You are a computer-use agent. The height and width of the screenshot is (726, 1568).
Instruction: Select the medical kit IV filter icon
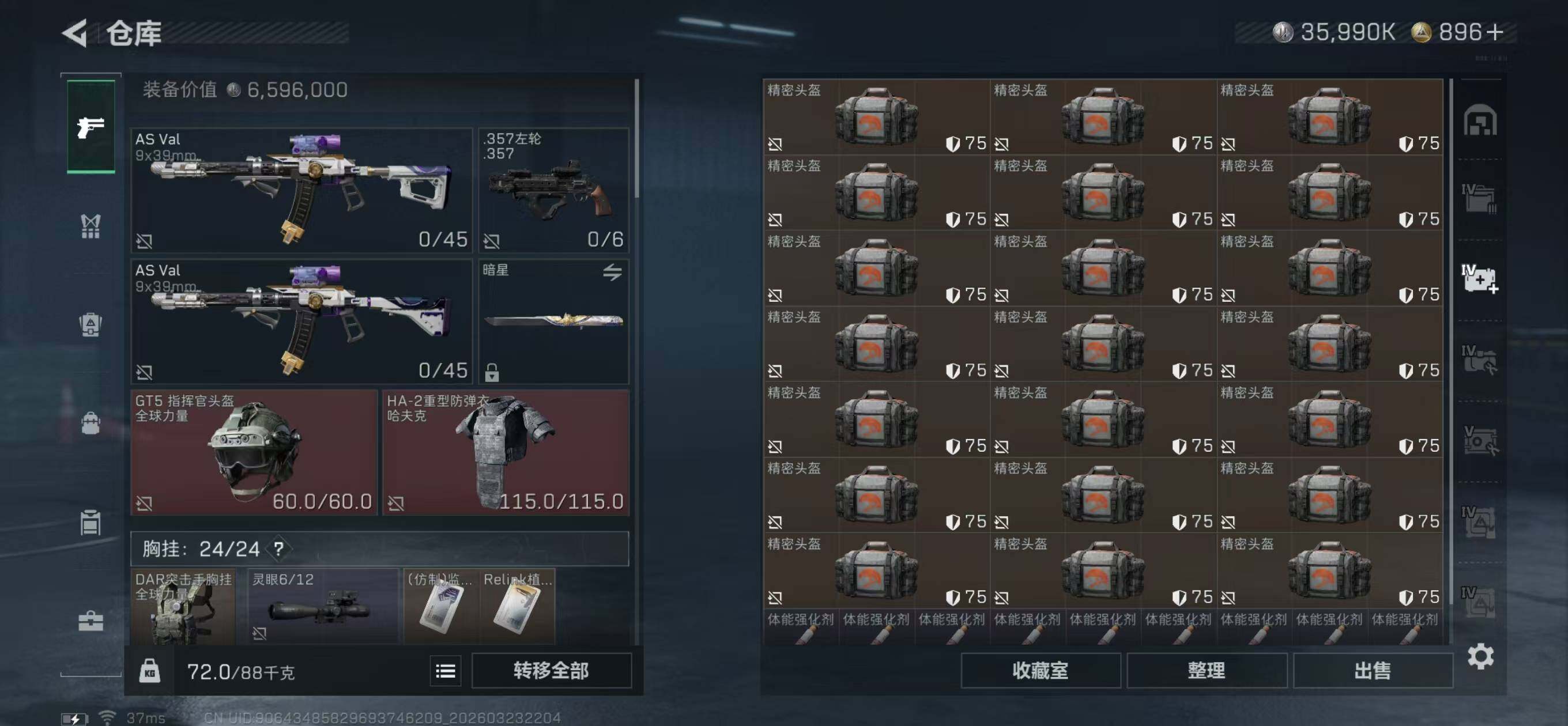1480,279
